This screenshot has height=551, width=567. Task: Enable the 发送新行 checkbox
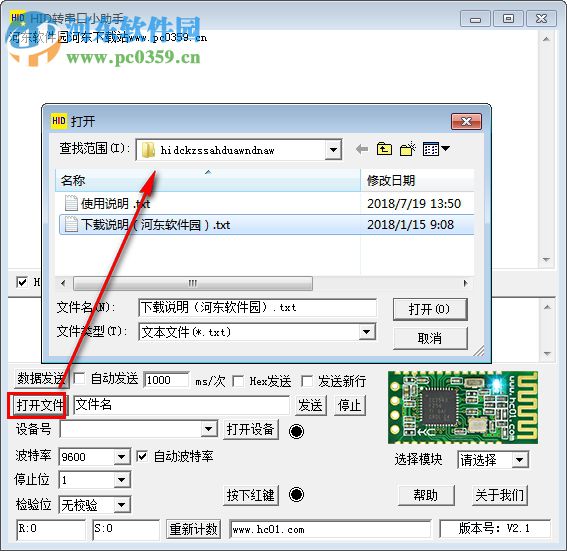307,381
